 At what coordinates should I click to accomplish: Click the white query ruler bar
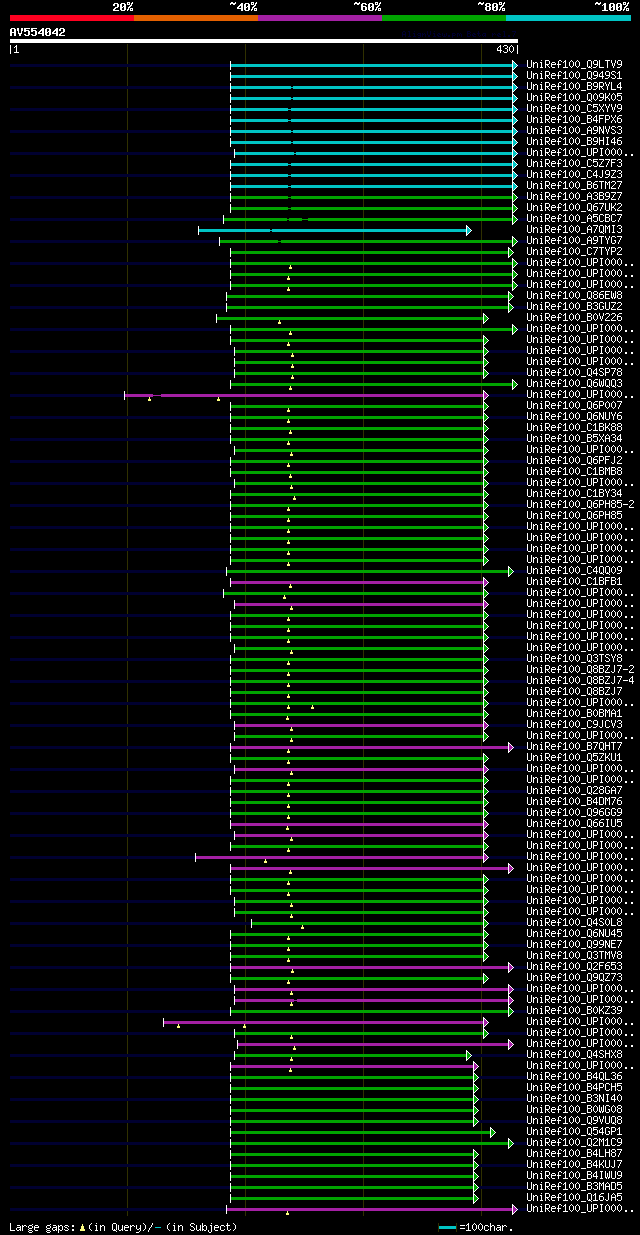tap(264, 41)
